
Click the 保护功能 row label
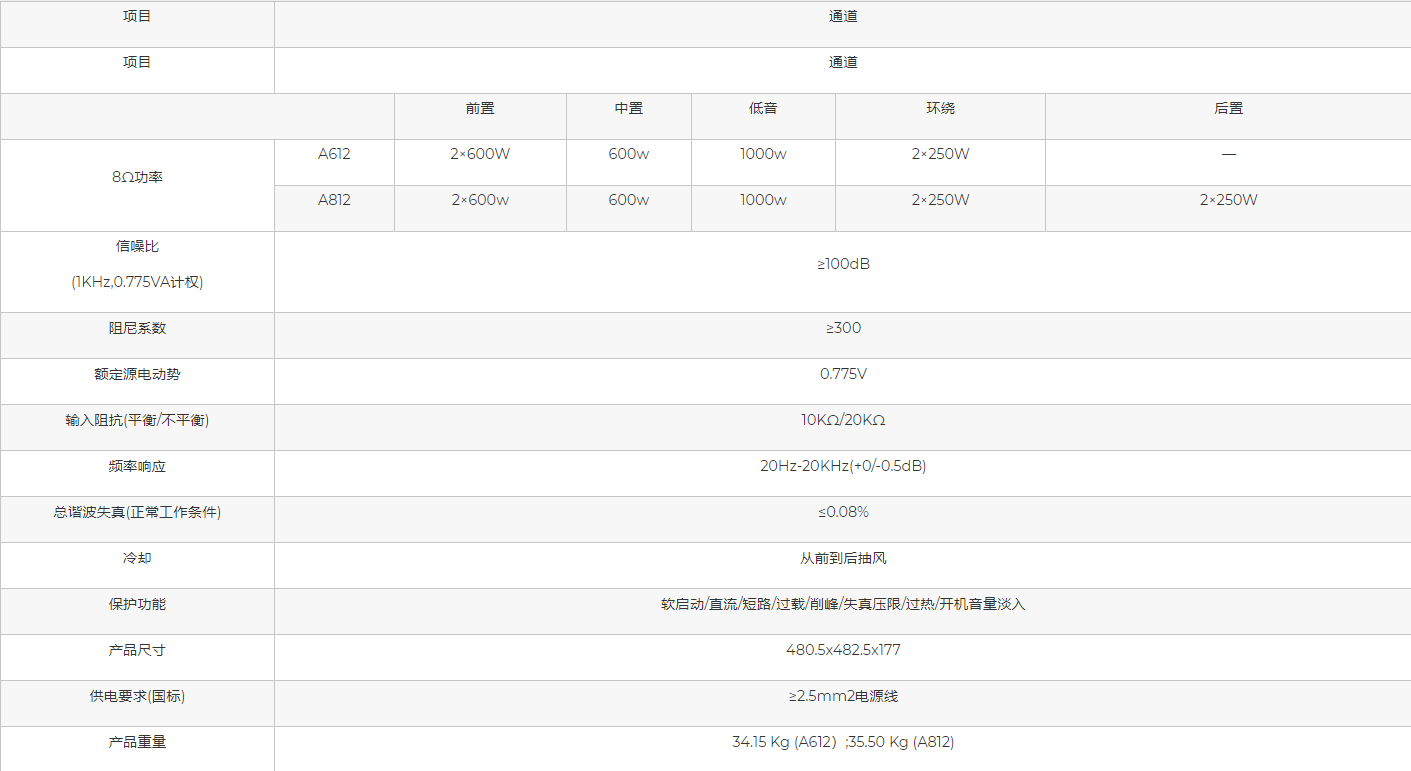pos(137,604)
